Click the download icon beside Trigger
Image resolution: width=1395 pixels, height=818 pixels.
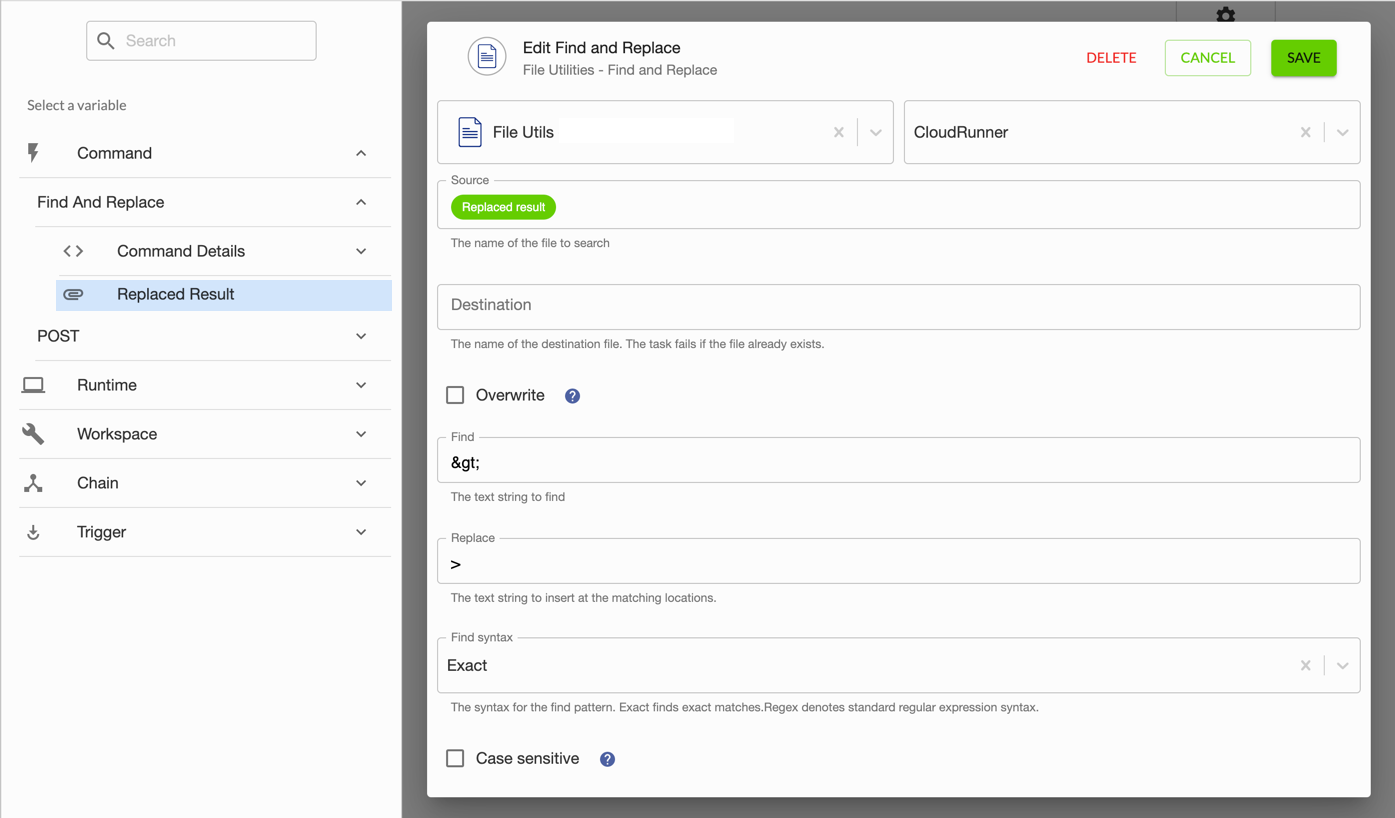34,532
